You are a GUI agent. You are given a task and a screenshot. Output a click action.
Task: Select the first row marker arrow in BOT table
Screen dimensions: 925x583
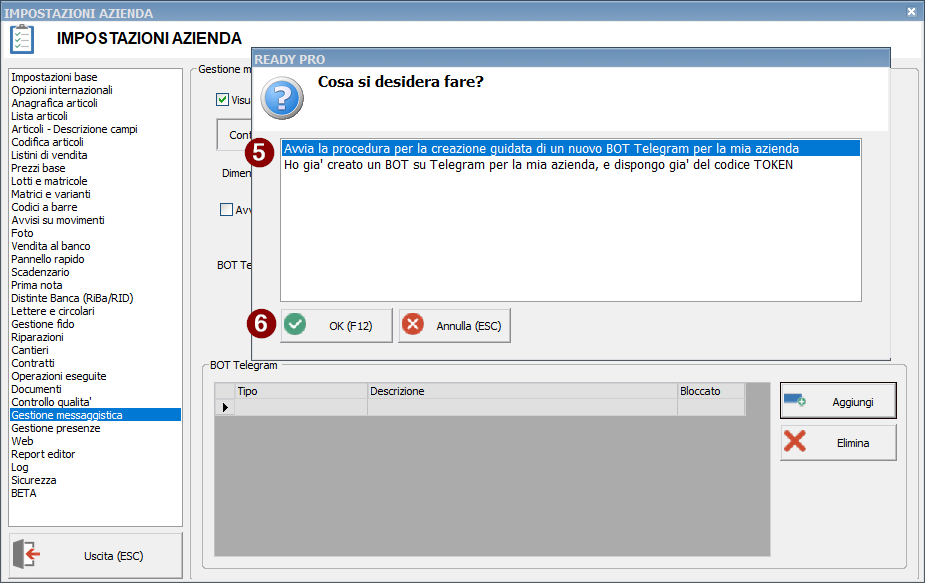[x=225, y=407]
